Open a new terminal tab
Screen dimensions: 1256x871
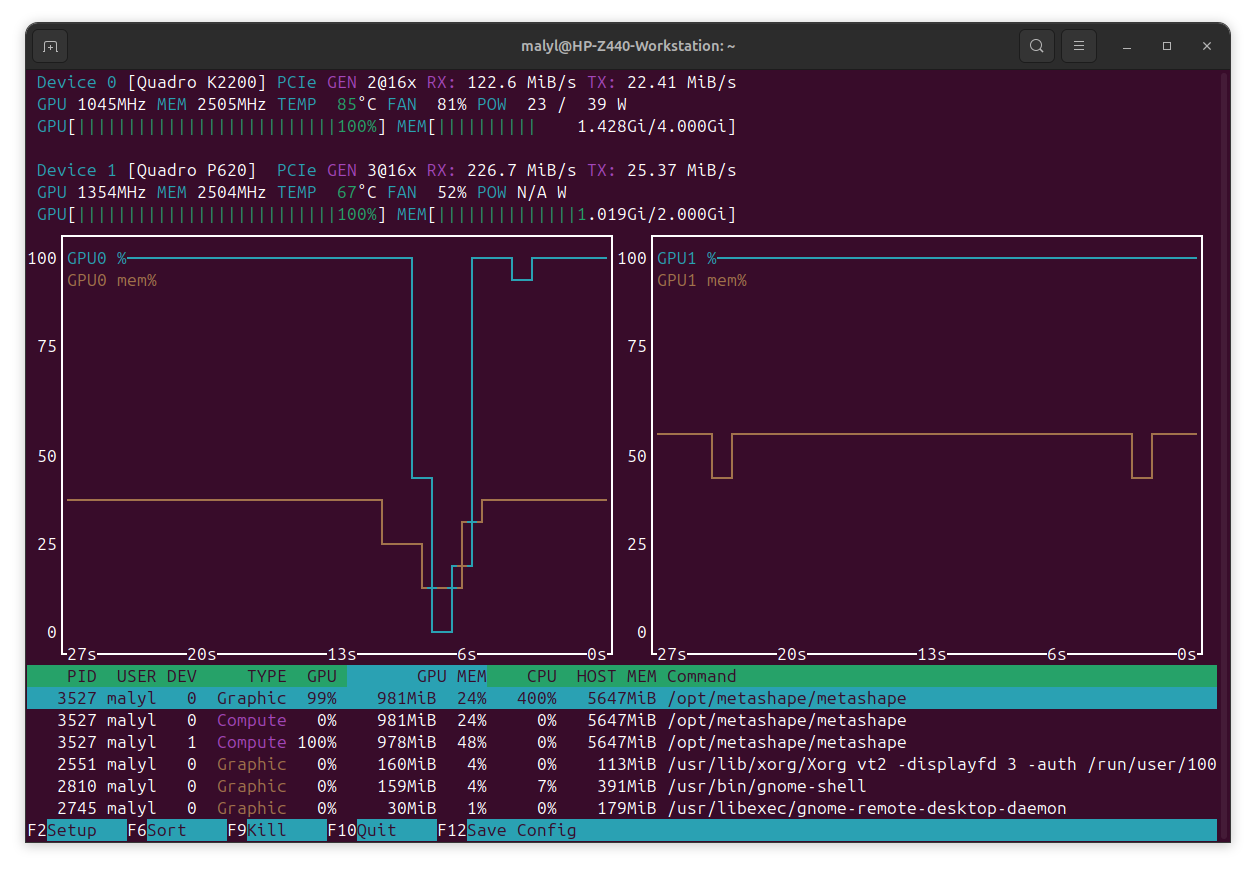coord(50,46)
